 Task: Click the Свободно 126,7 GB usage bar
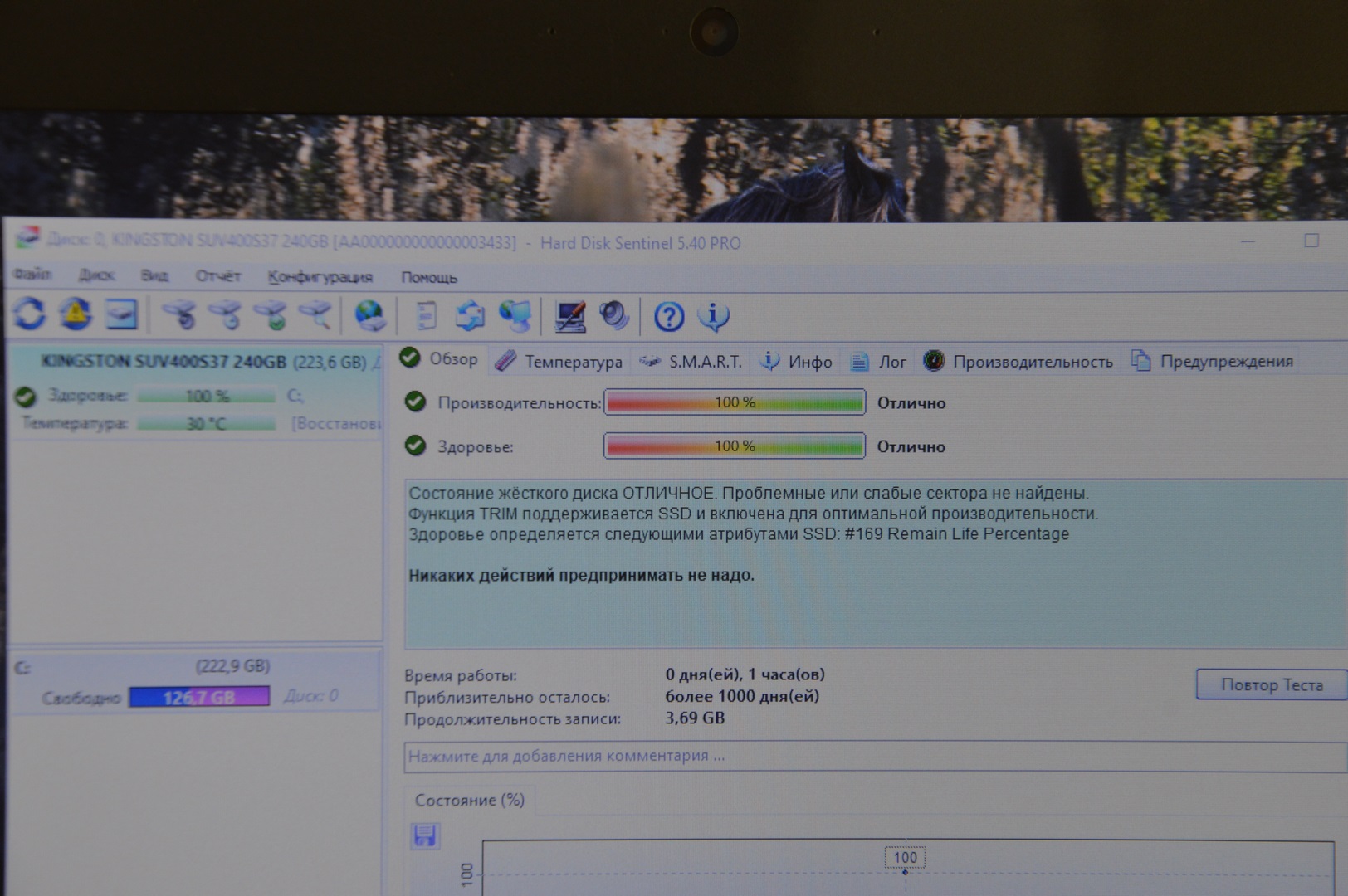pos(199,697)
